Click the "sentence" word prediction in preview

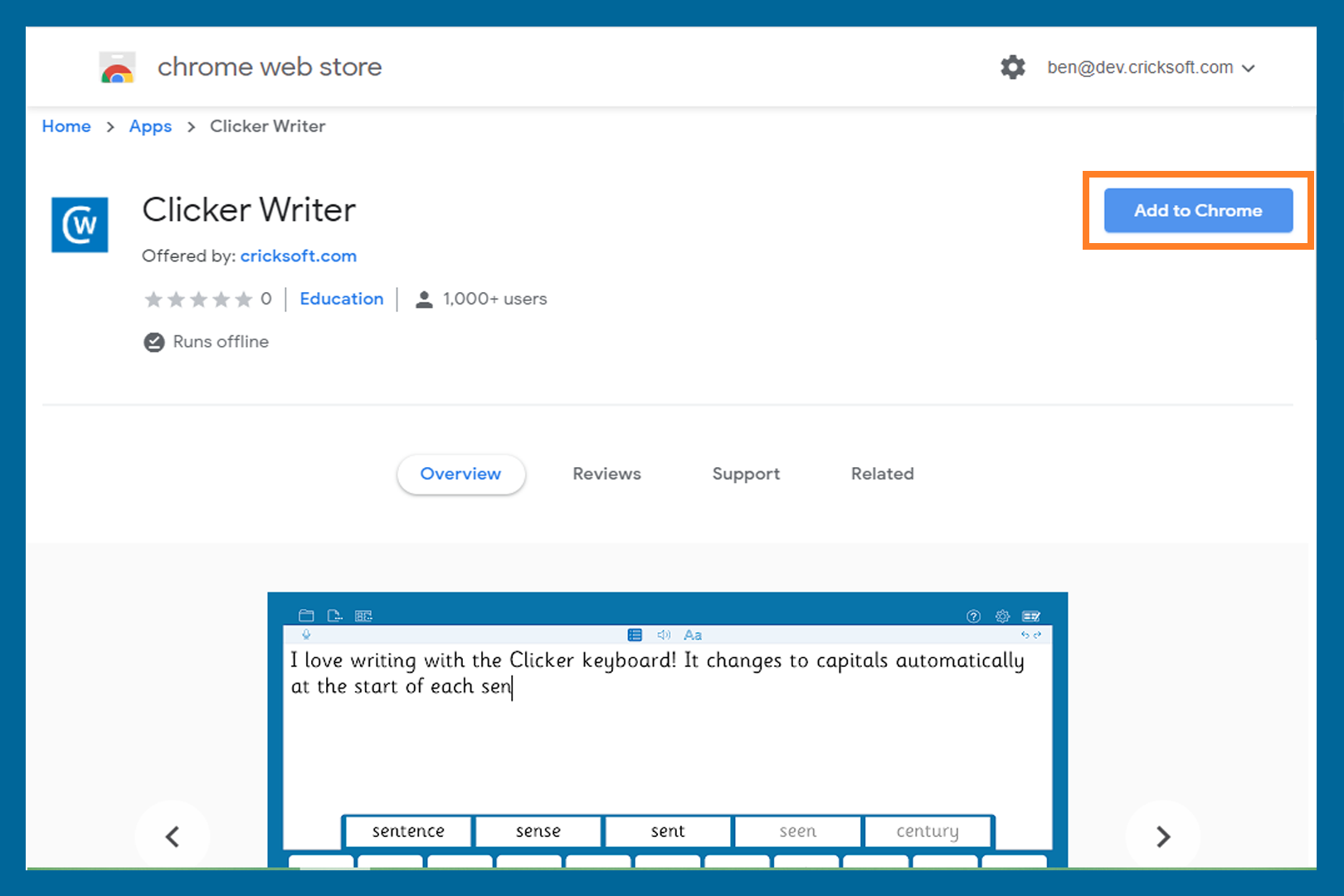408,831
